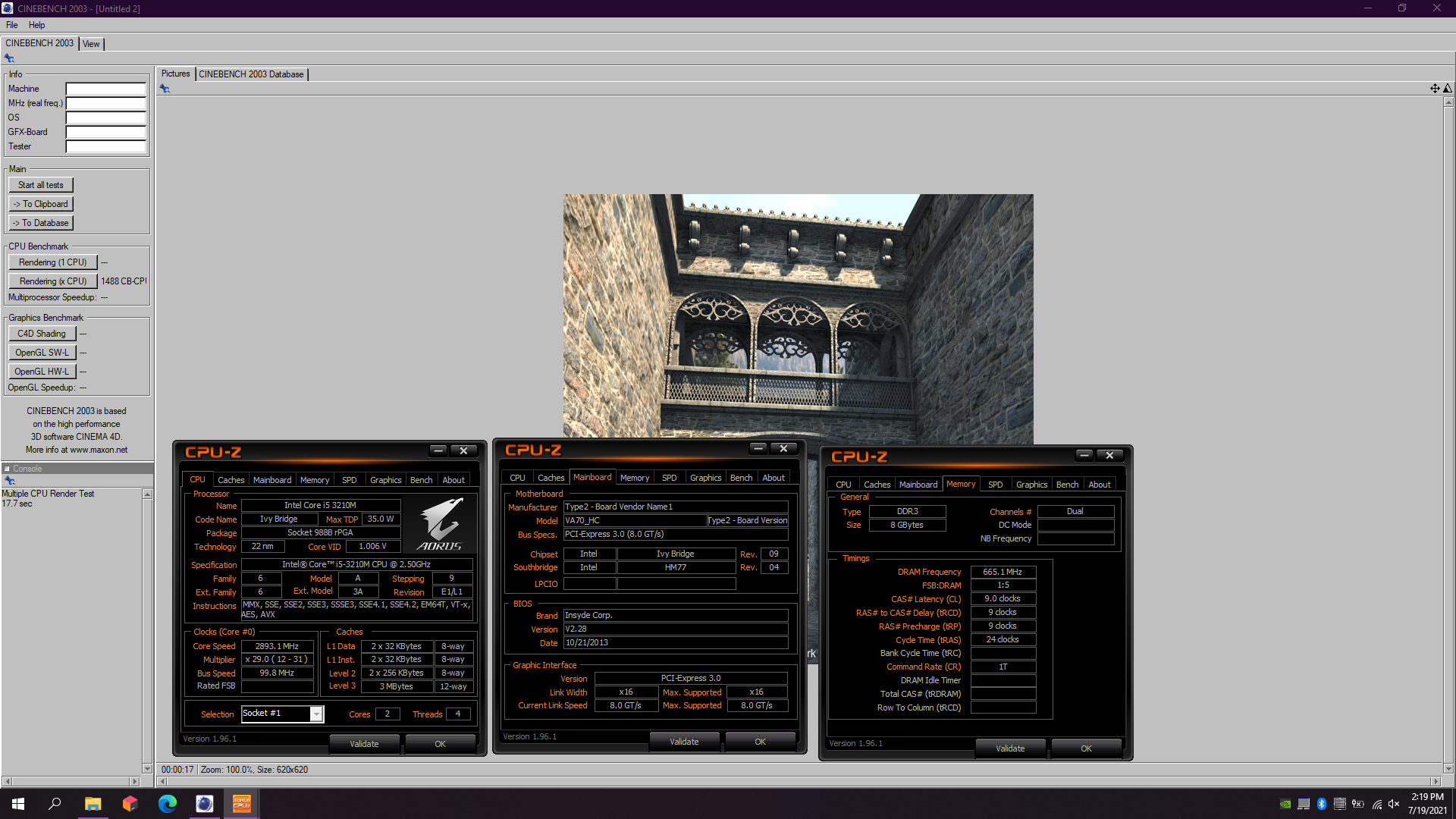This screenshot has width=1456, height=819.
Task: Minimize the CPU-Z Mainboard window
Action: point(758,448)
